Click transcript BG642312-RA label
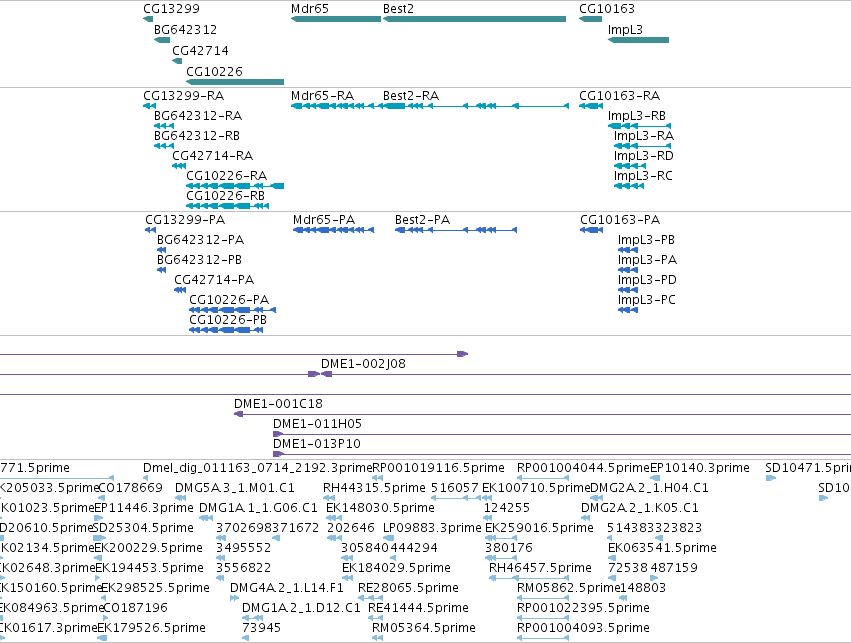This screenshot has width=851, height=643. (198, 116)
